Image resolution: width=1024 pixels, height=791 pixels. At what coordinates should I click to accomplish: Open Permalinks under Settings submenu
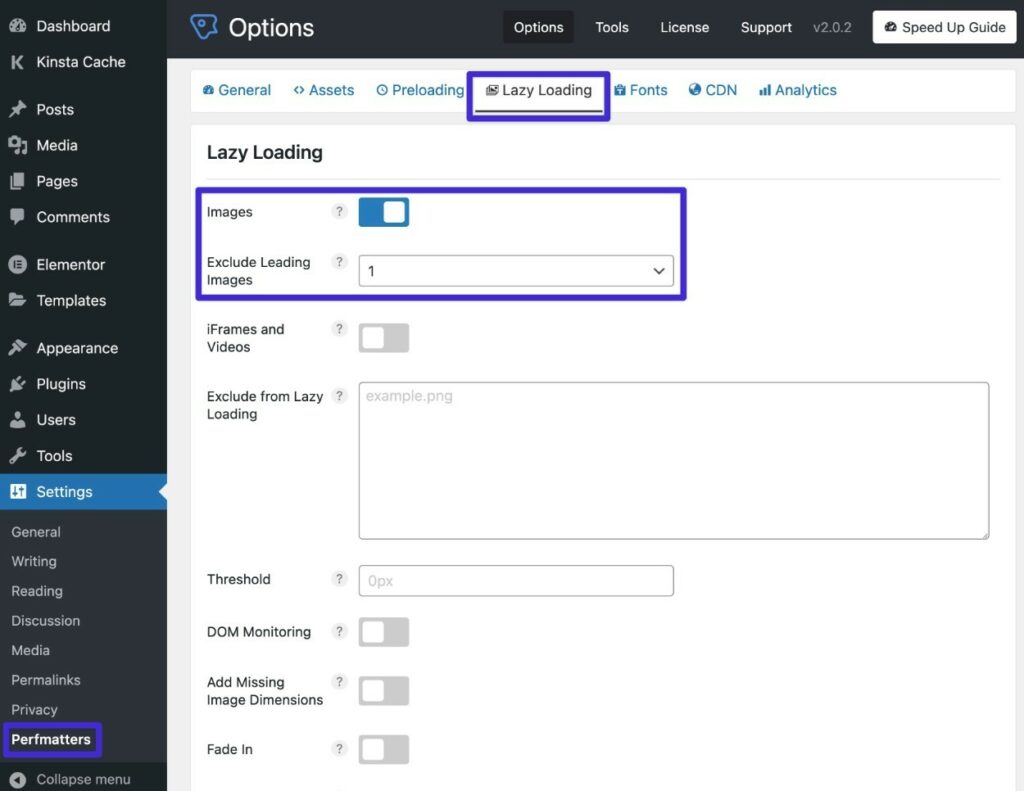pos(46,680)
